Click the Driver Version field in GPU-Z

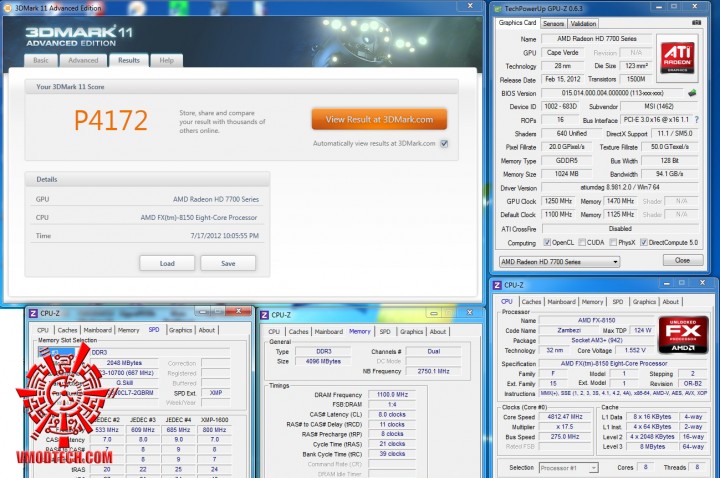coord(620,187)
